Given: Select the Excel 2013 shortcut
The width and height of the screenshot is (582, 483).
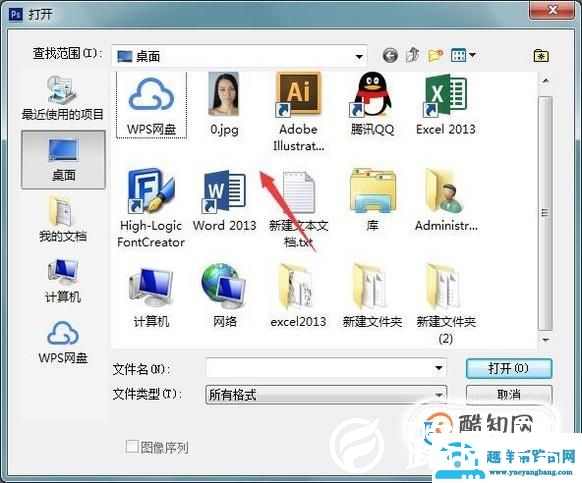Looking at the screenshot, I should point(445,104).
